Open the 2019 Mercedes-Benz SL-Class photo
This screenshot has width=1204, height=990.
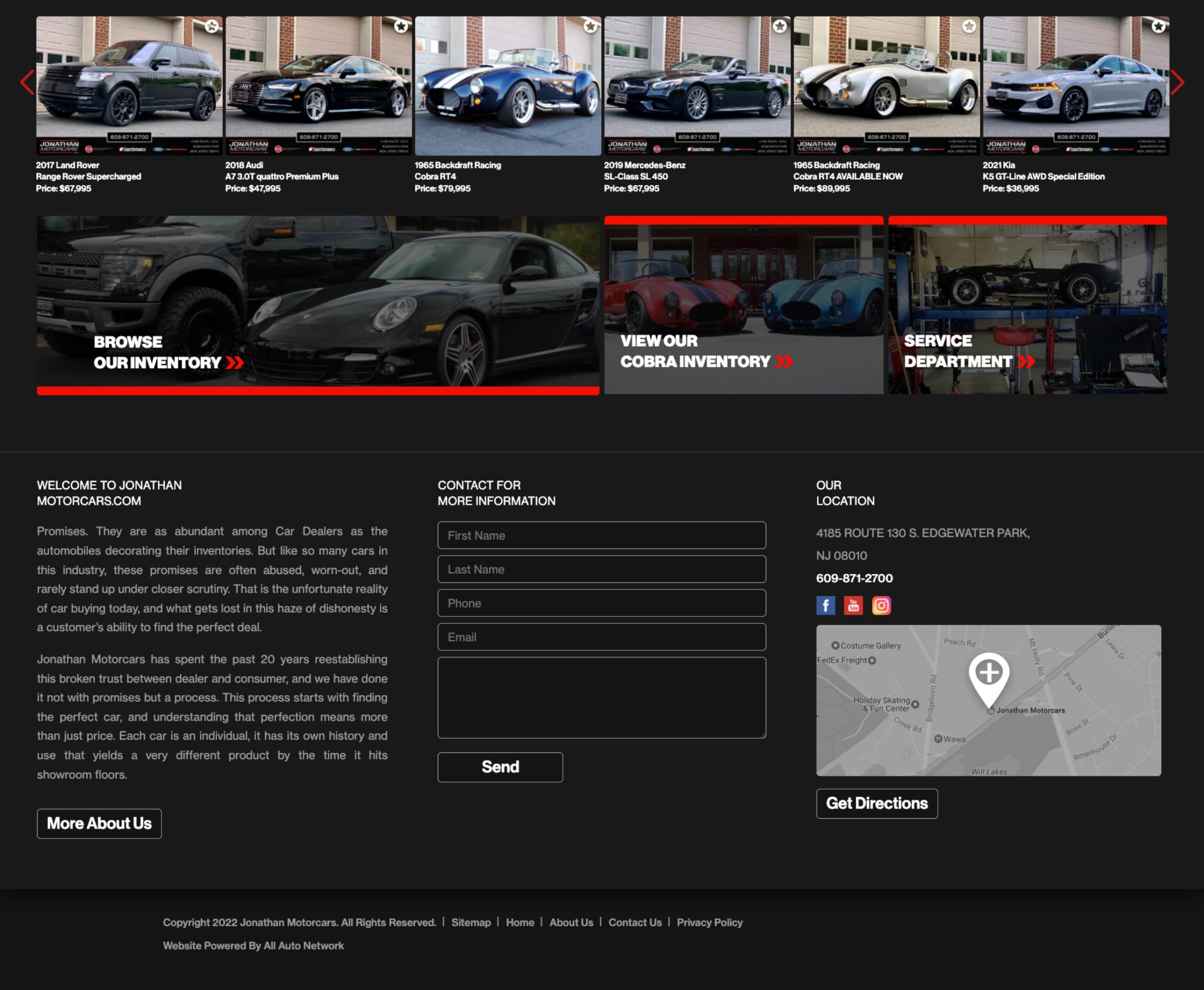coord(697,86)
